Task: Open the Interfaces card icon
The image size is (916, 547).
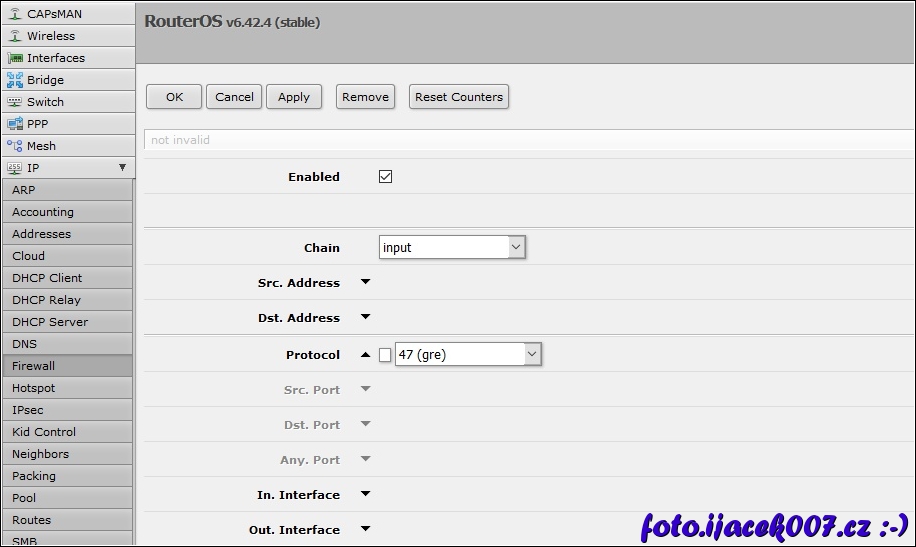Action: 15,58
